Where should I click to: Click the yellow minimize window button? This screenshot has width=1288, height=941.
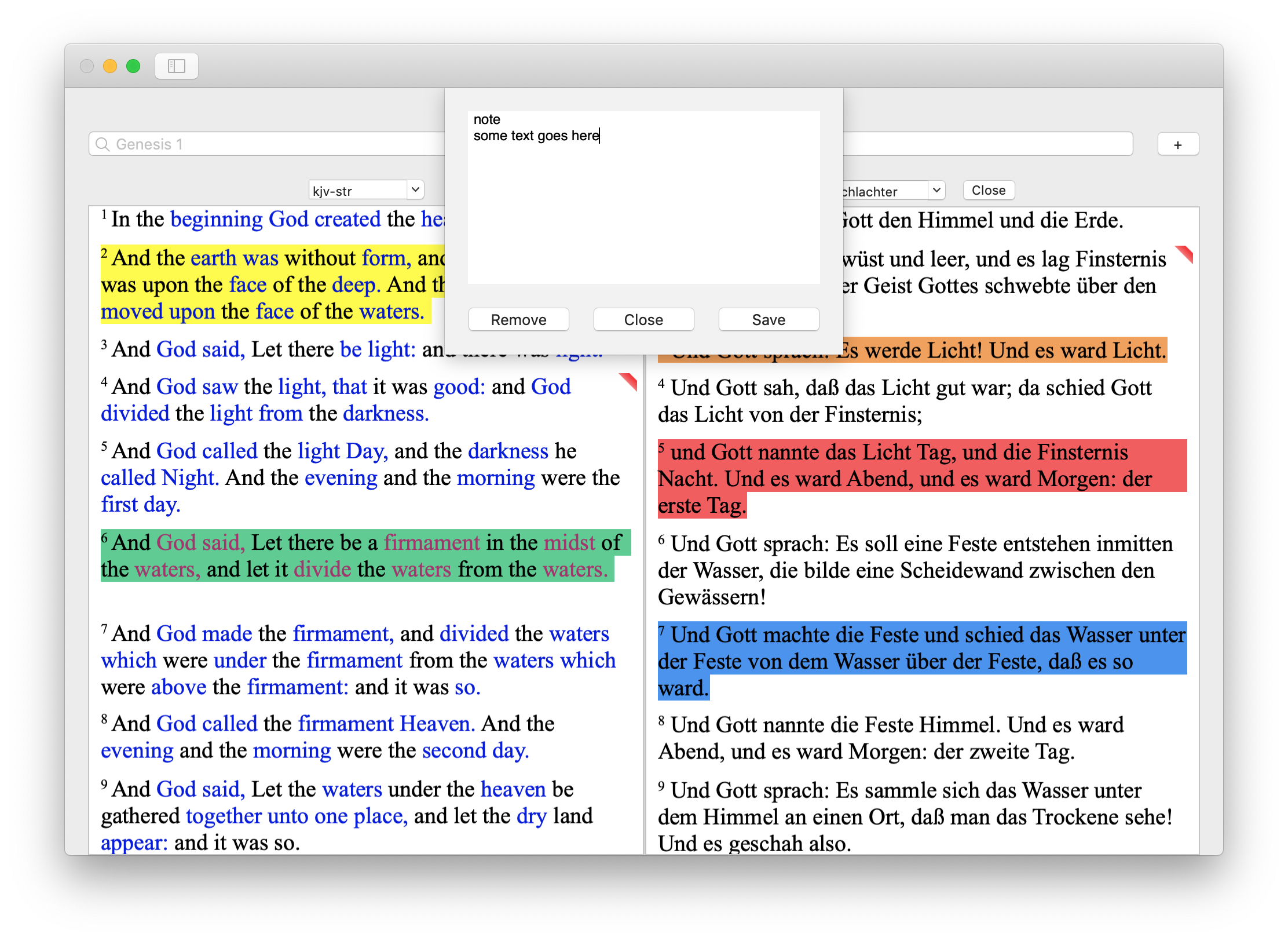click(110, 66)
